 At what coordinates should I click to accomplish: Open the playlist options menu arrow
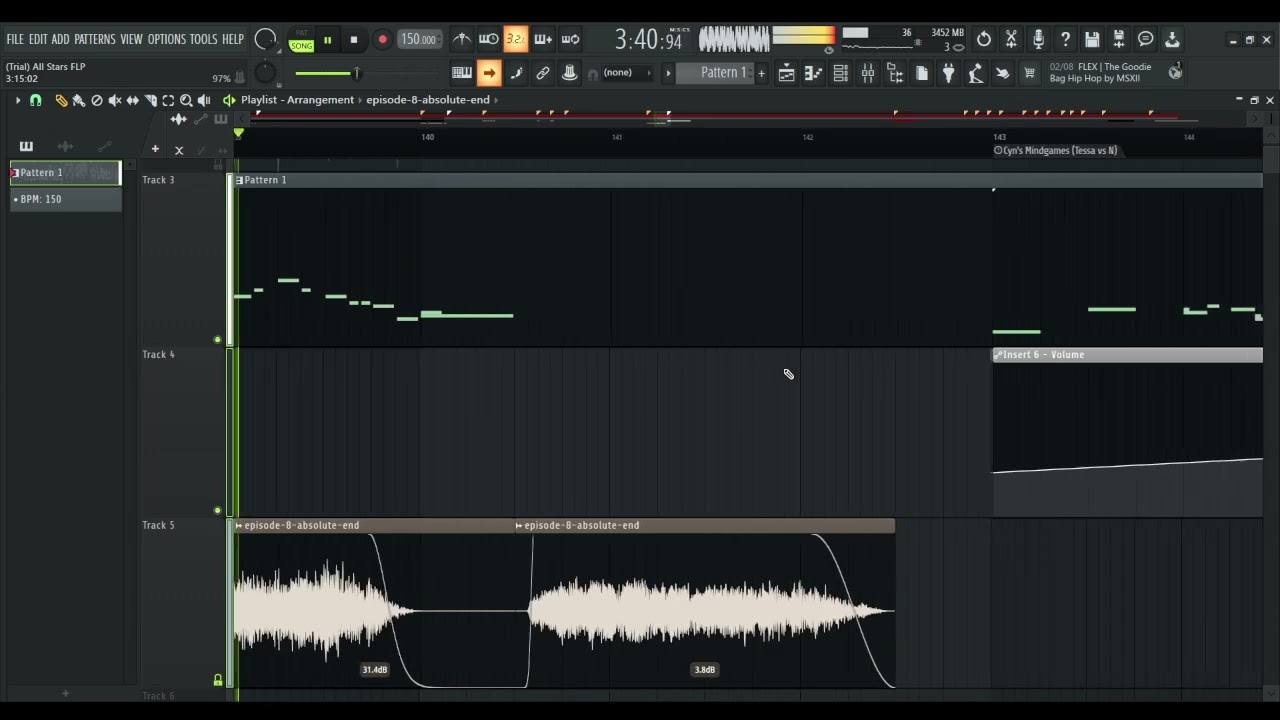[17, 100]
